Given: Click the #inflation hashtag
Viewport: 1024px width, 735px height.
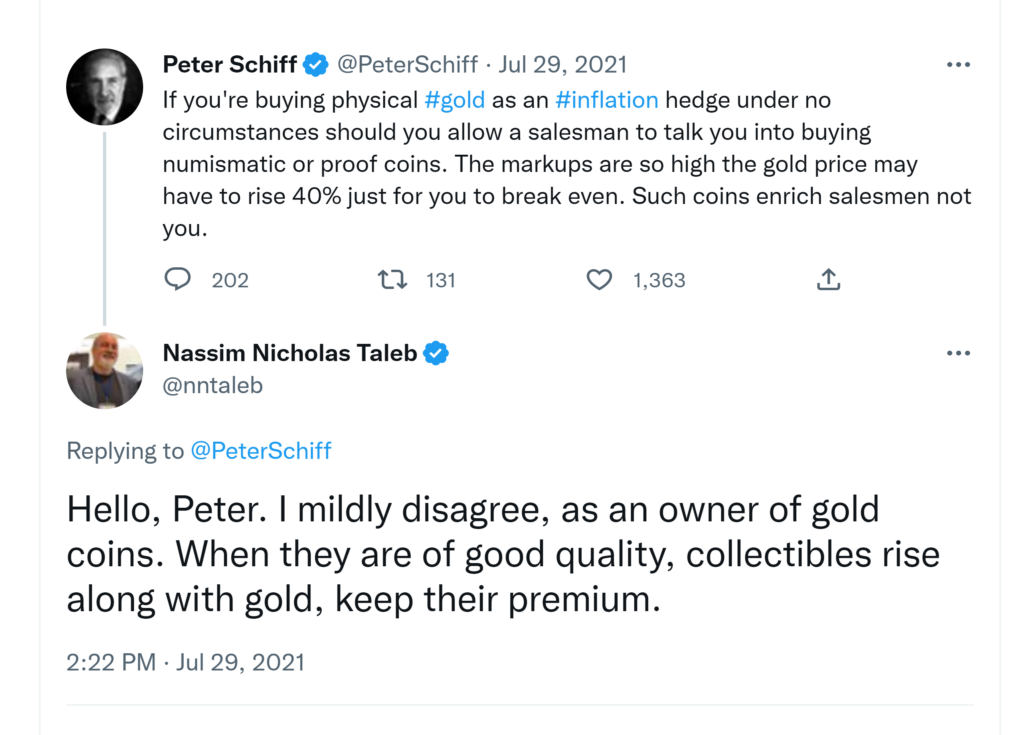Looking at the screenshot, I should tap(607, 100).
